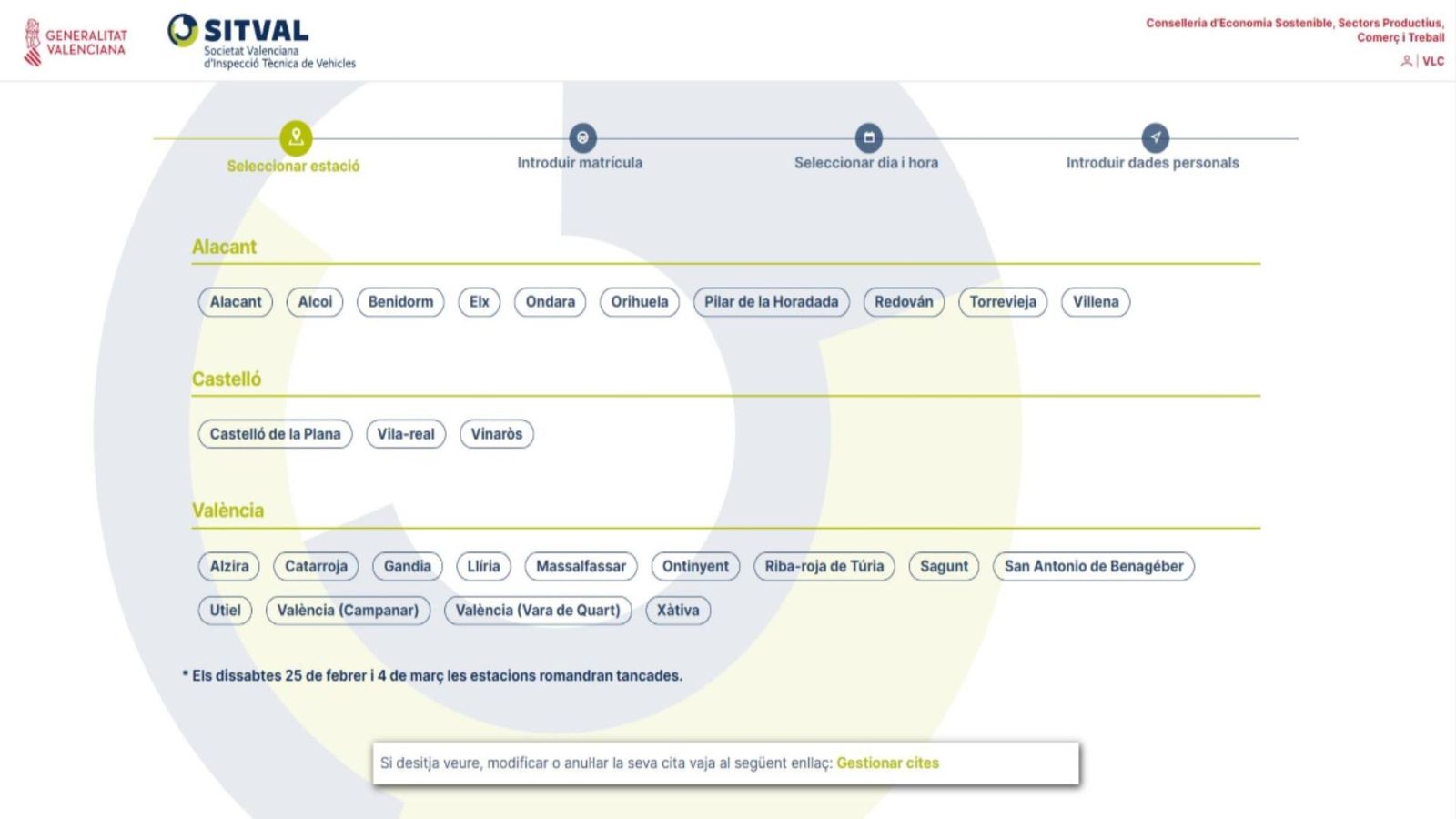Click the Generalitat Valenciana logo
This screenshot has width=1456, height=819.
(x=75, y=43)
